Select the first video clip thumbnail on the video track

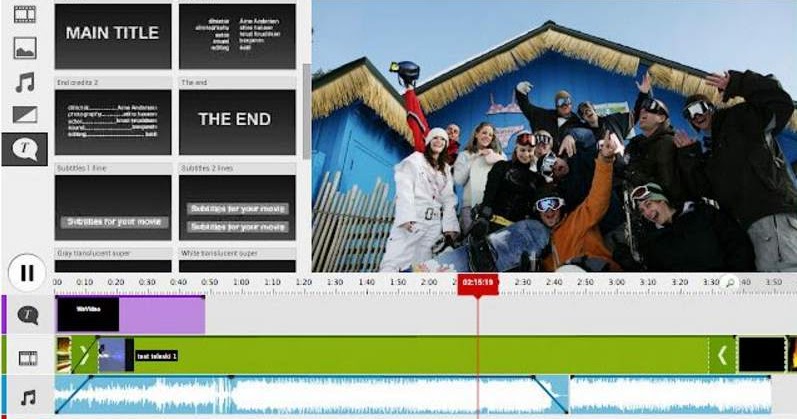[64, 355]
